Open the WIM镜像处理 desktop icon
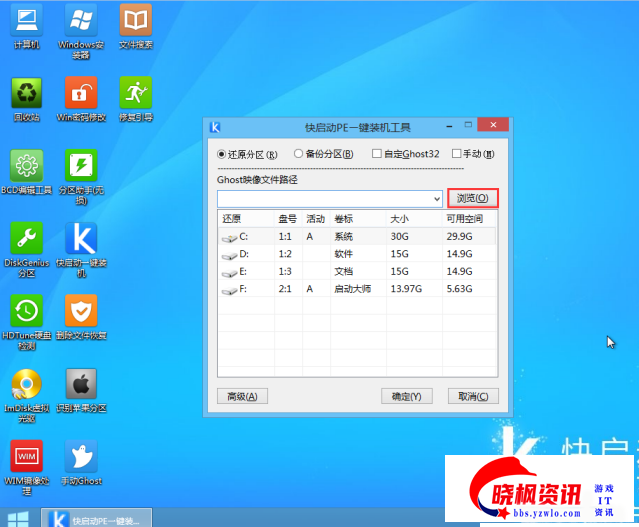The width and height of the screenshot is (639, 527). point(27,456)
